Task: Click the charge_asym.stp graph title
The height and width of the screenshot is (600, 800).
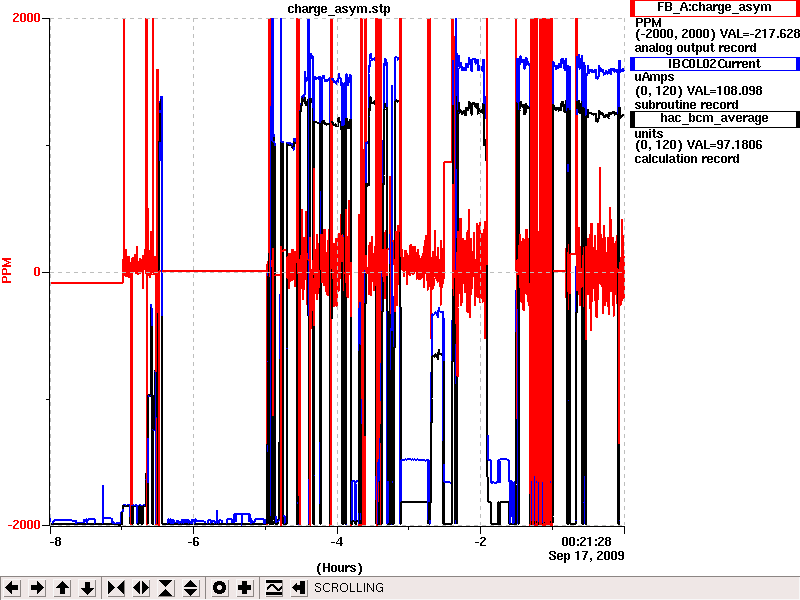Action: pos(339,9)
